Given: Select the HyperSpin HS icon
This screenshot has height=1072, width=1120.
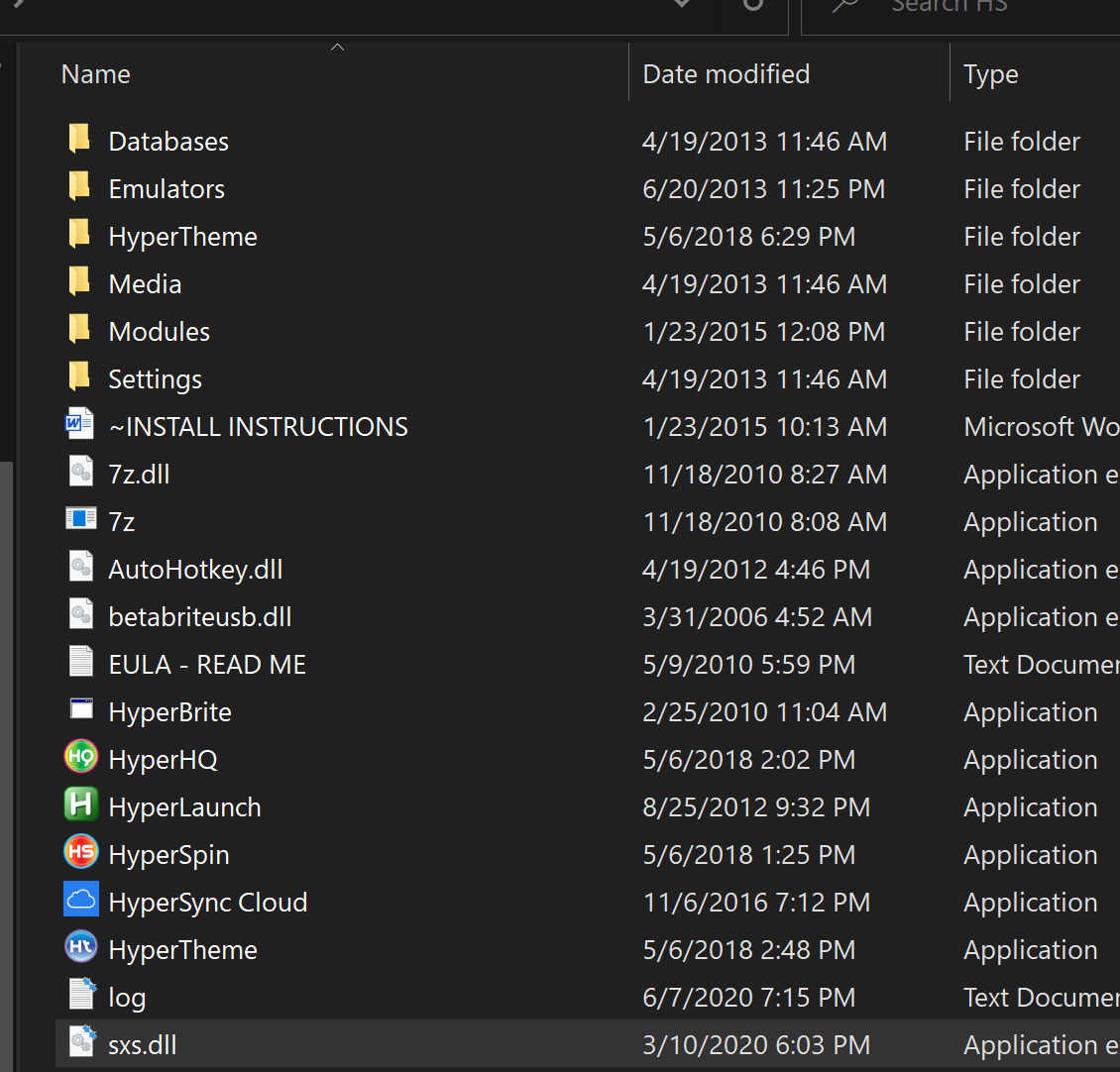Looking at the screenshot, I should [x=80, y=851].
